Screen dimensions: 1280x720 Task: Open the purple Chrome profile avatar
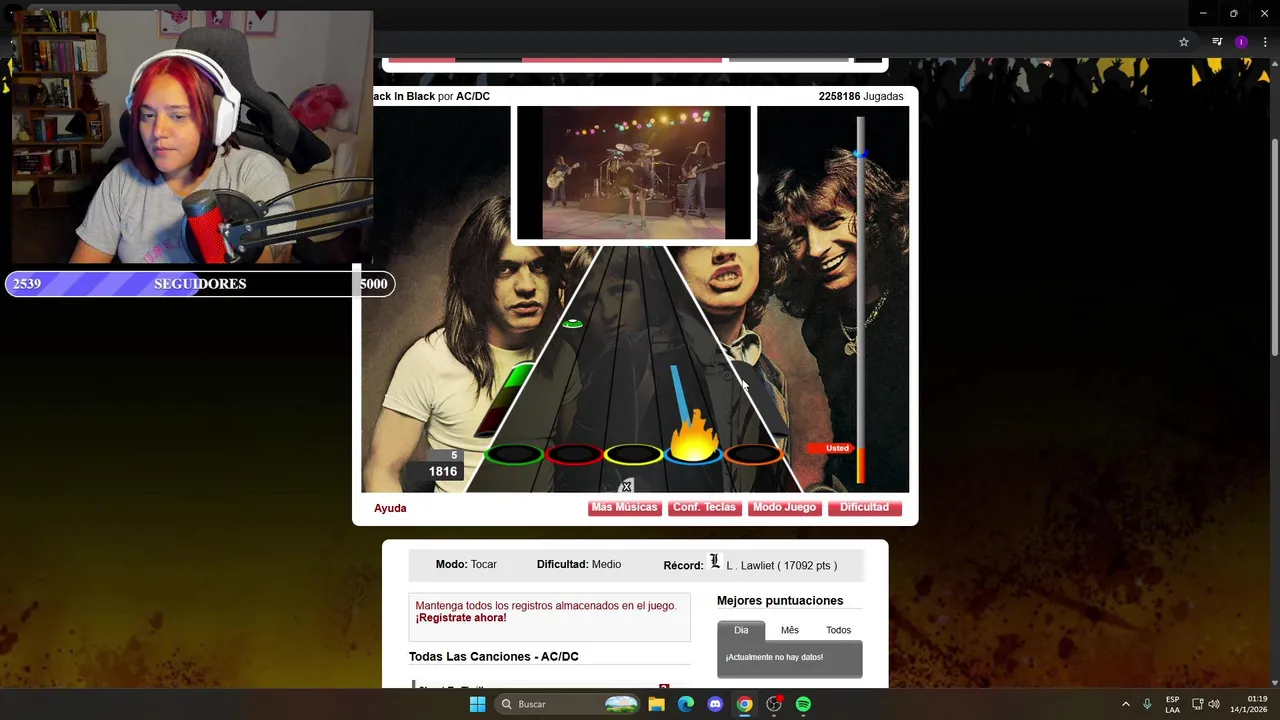point(1241,42)
